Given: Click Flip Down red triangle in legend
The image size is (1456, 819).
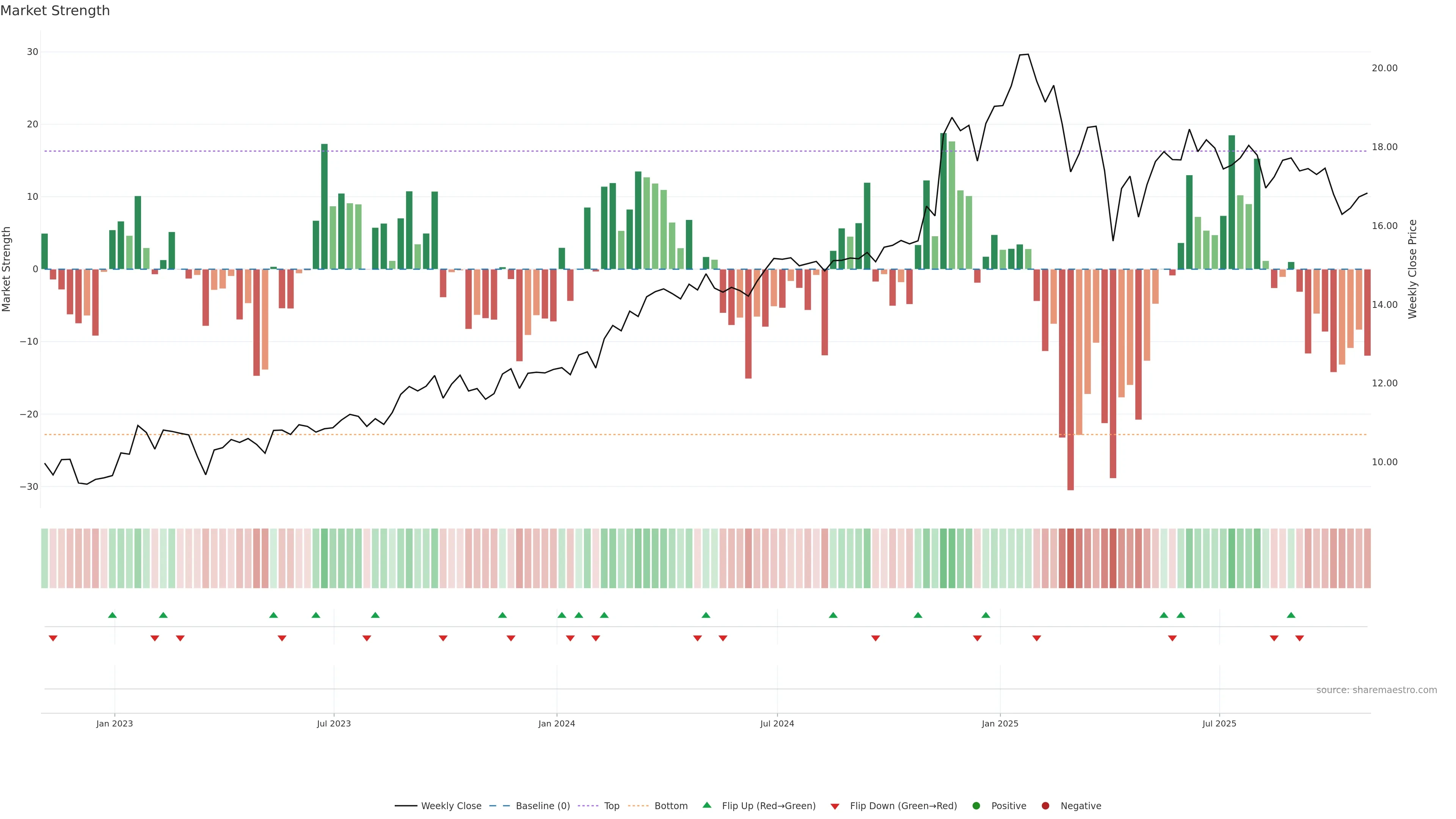Looking at the screenshot, I should [835, 806].
